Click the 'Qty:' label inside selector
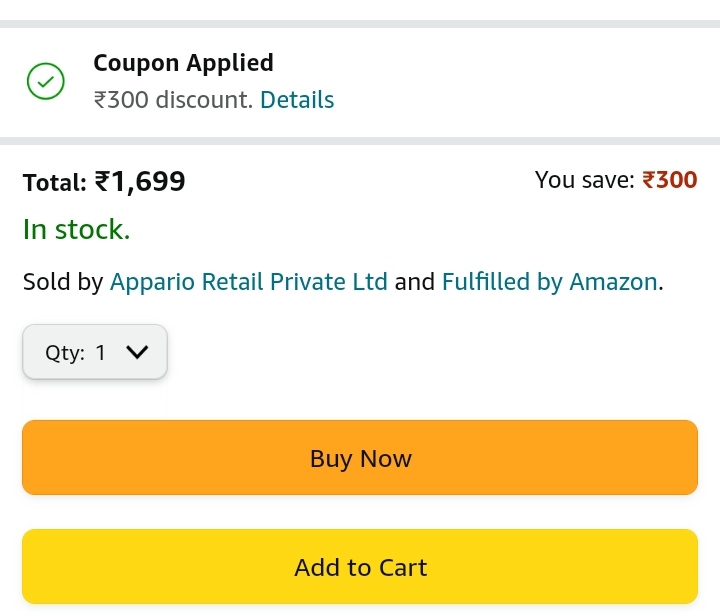Viewport: 720px width, 616px height. tap(65, 353)
